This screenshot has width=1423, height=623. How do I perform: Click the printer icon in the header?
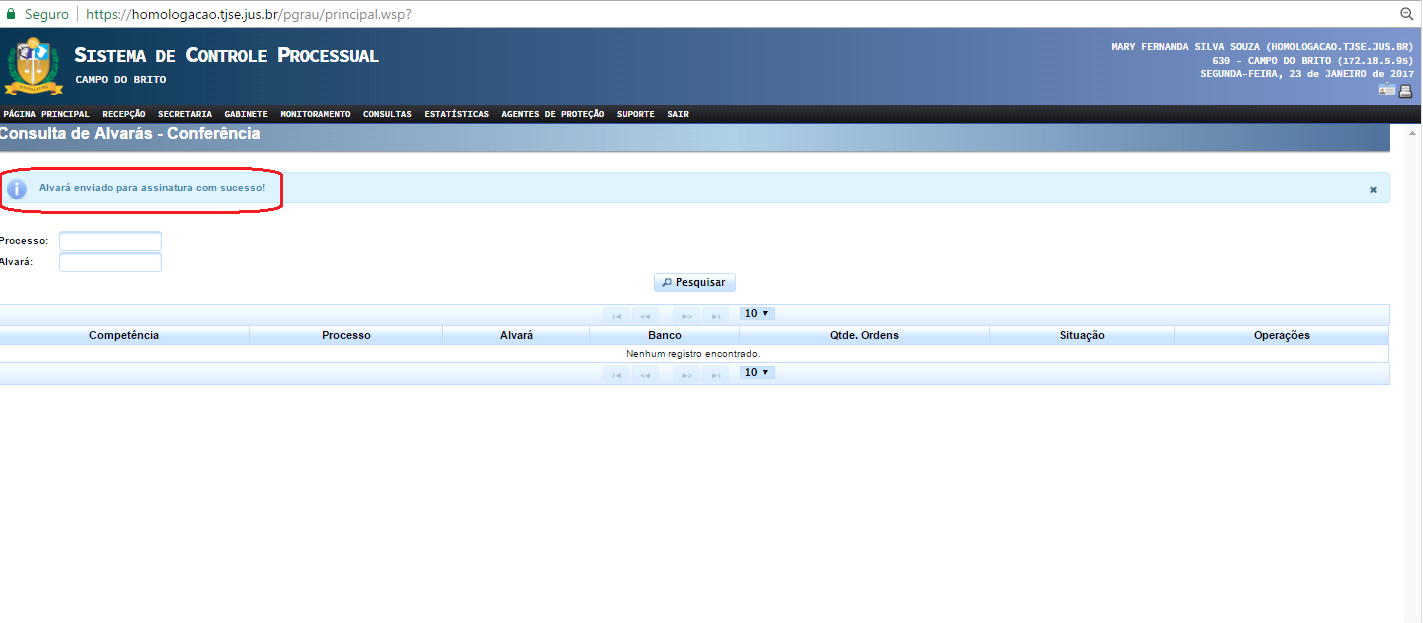click(x=1405, y=91)
